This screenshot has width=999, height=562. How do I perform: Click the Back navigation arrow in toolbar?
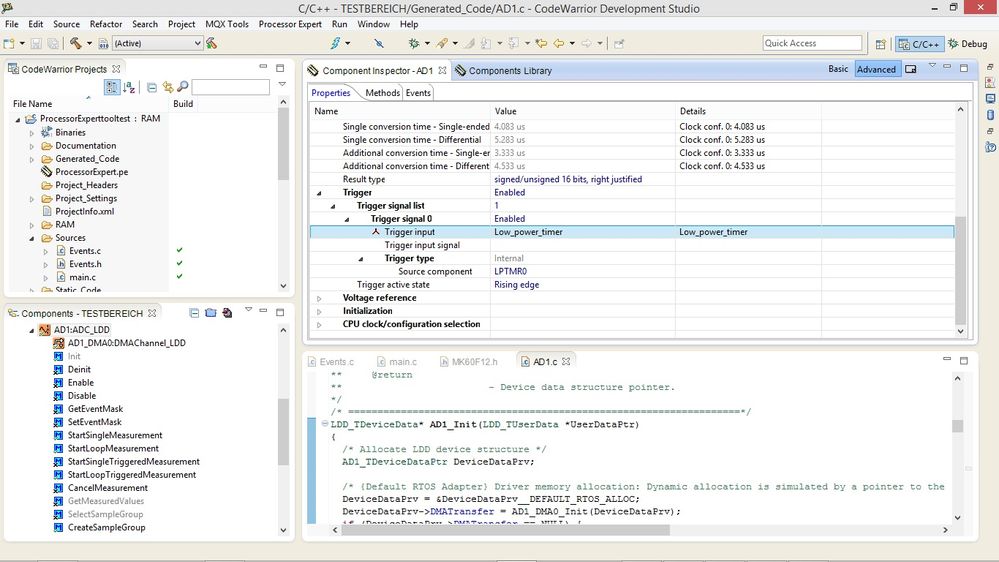point(558,44)
